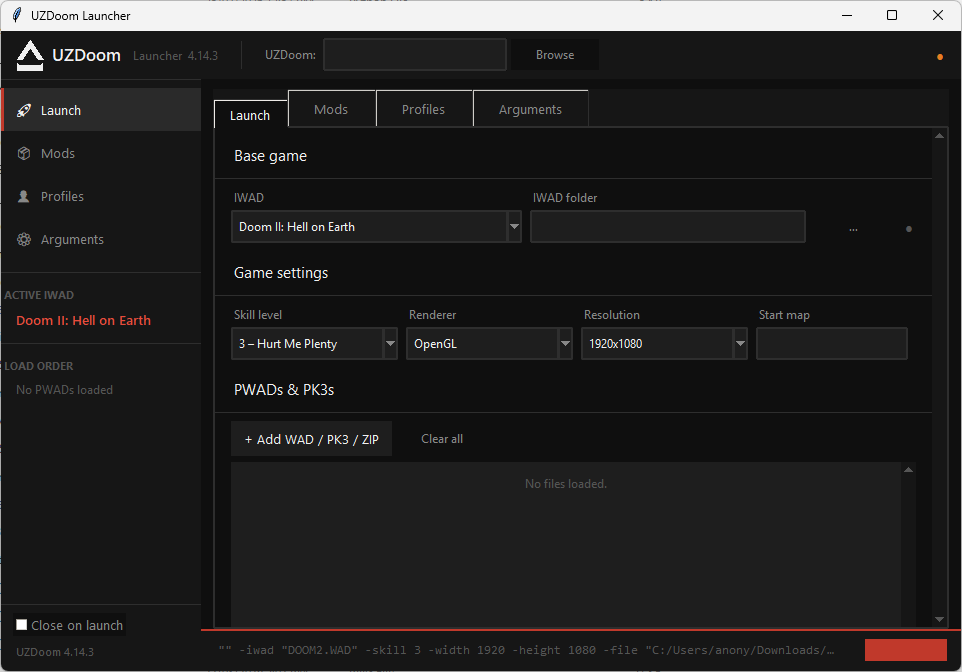Click the IWAD folder input field
This screenshot has width=962, height=672.
pyautogui.click(x=668, y=226)
